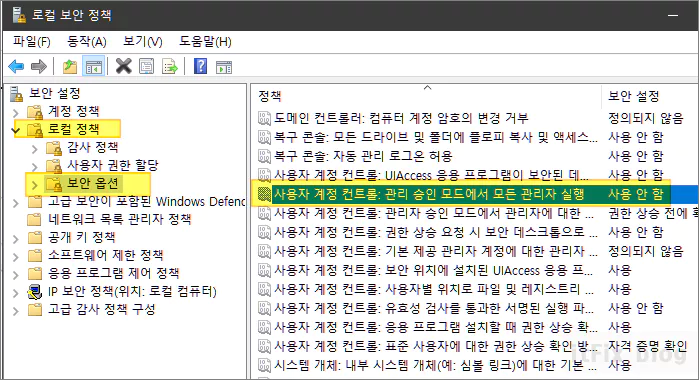Screen dimensions: 699x380
Task: Select 계정 정책 in the tree
Action: (73, 111)
